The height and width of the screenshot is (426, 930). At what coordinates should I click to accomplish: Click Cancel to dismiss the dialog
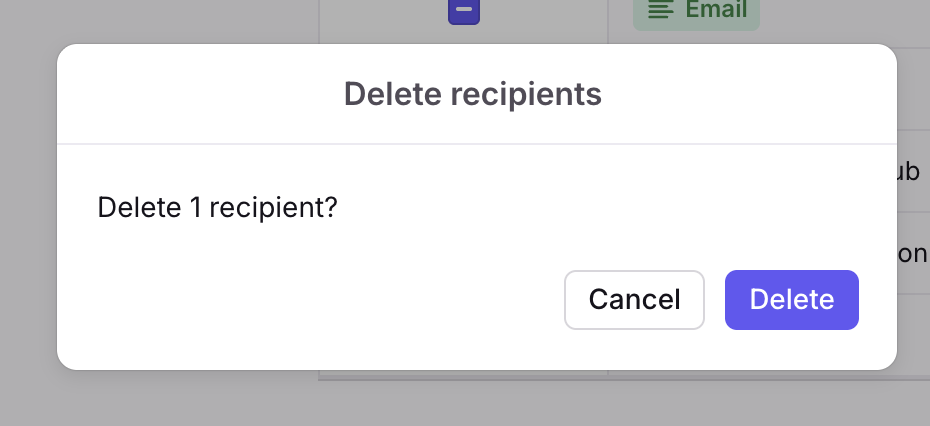click(634, 300)
